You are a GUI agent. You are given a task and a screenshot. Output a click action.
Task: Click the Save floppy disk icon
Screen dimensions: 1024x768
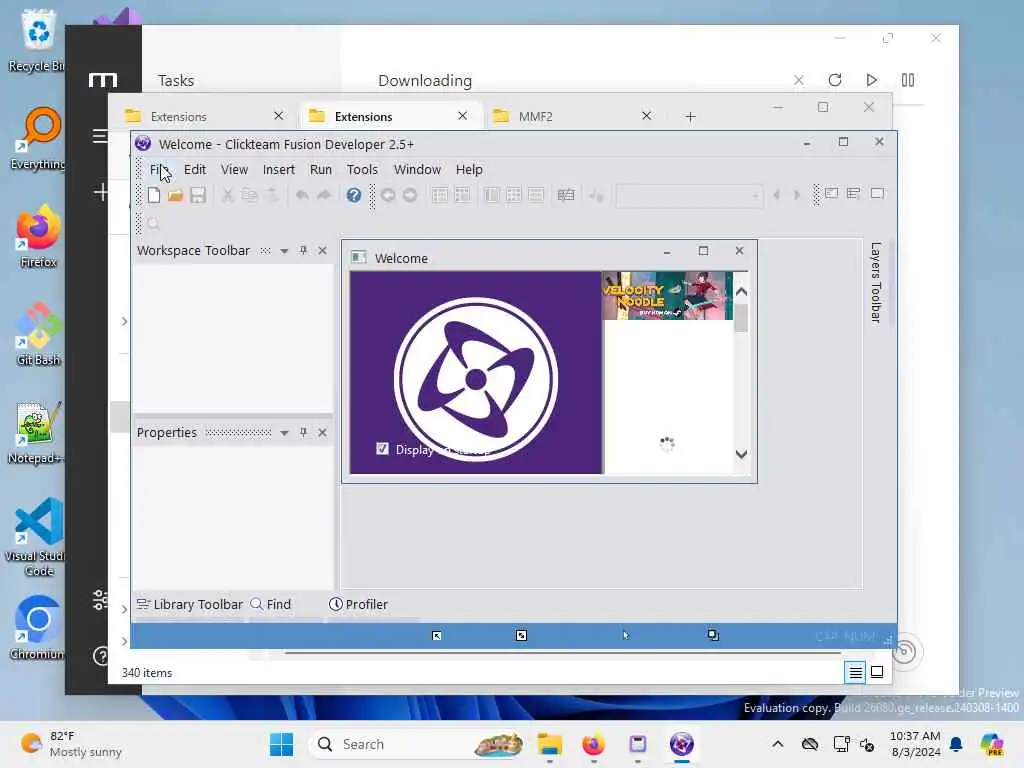pos(198,195)
